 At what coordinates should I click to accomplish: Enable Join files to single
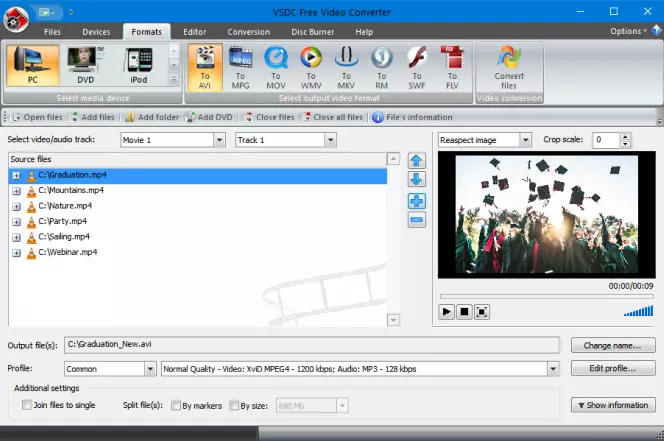tap(27, 405)
